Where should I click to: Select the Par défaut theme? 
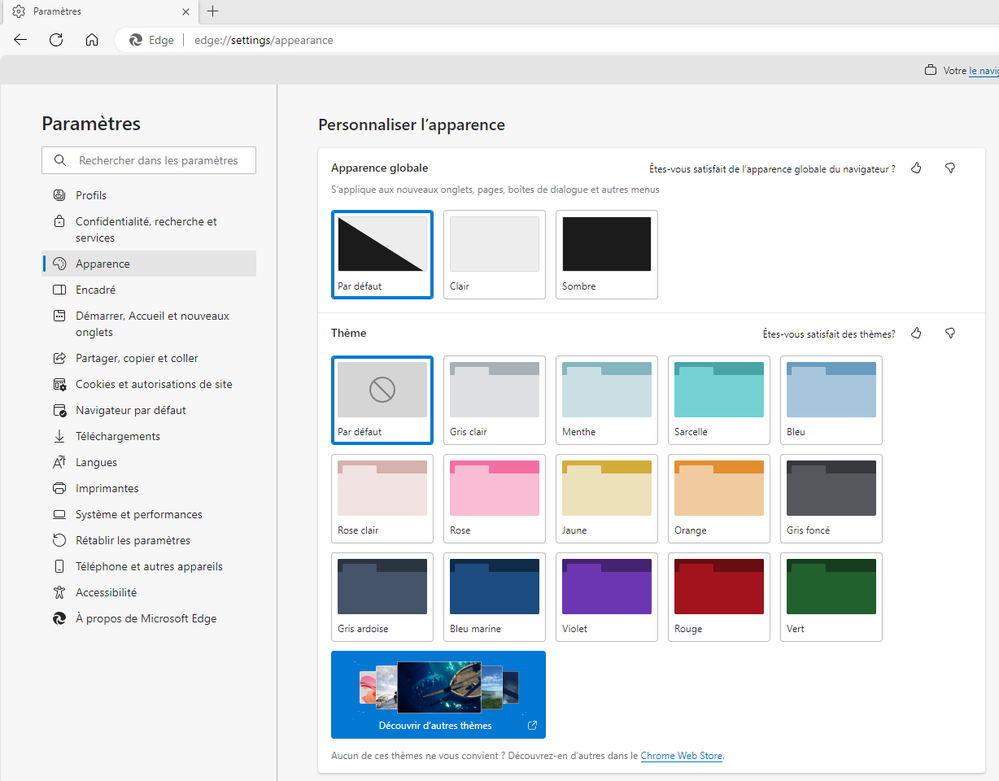[x=382, y=399]
